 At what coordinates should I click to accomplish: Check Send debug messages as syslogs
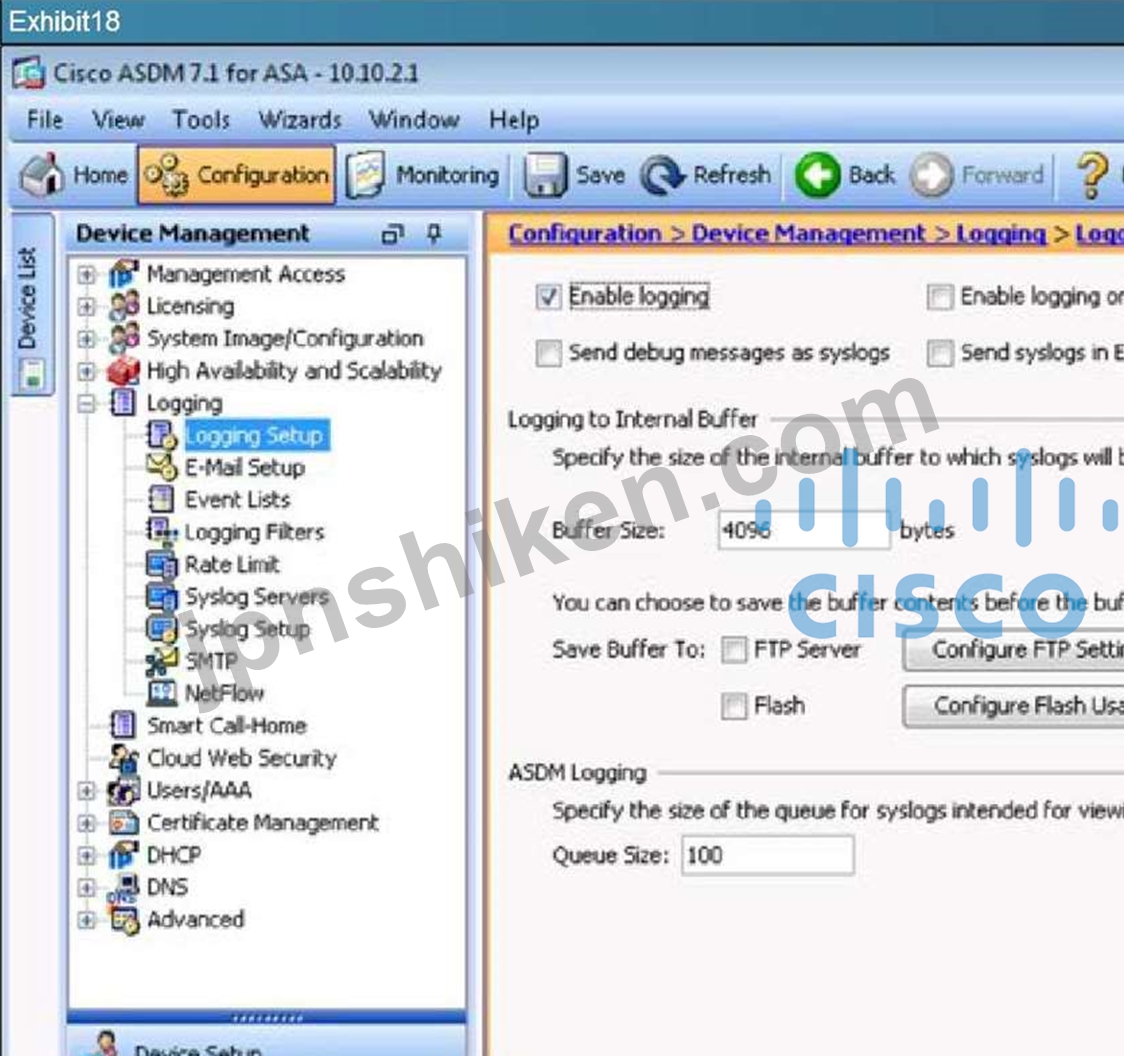coord(548,353)
